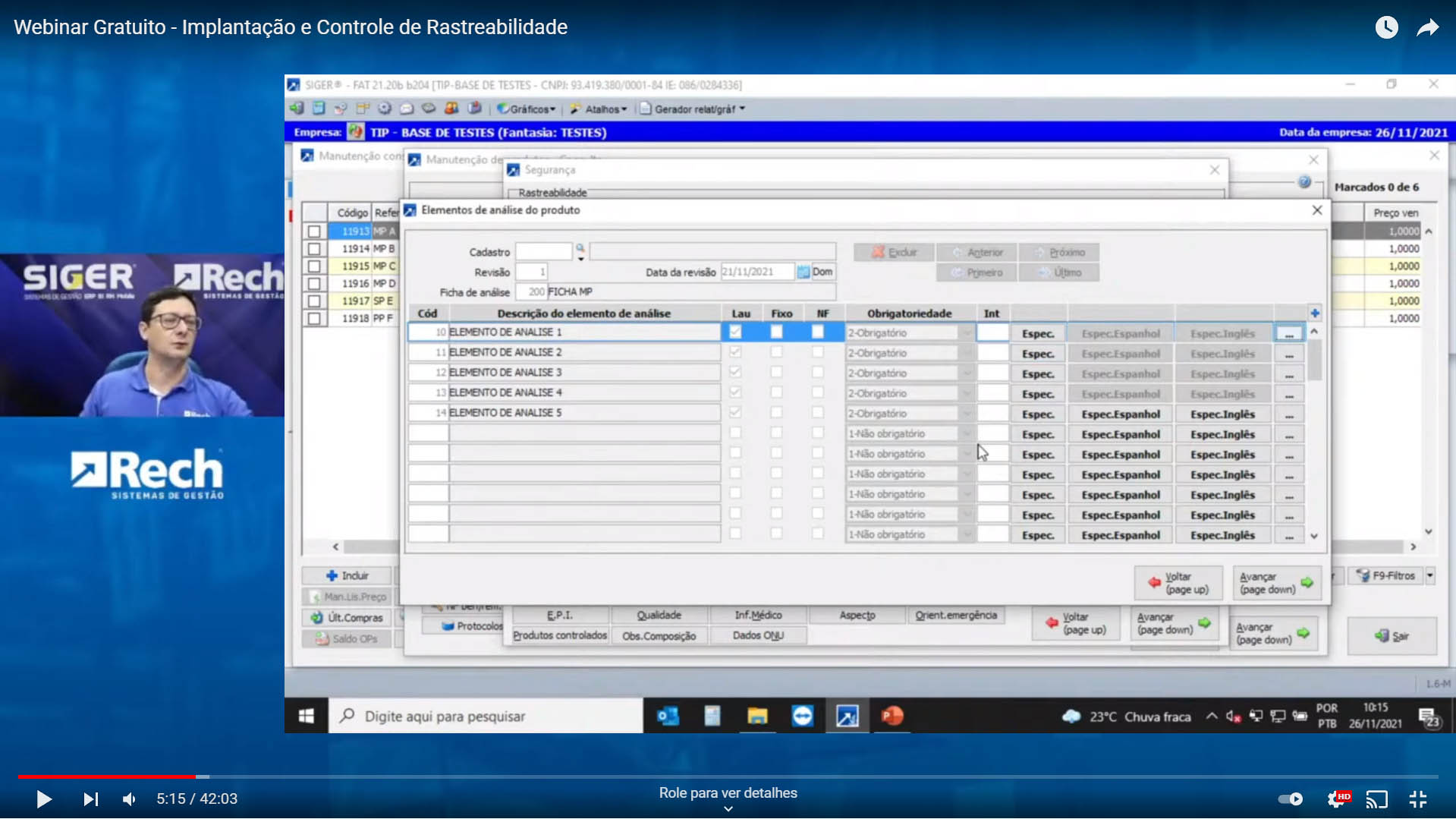This screenshot has height=819, width=1456.
Task: Mute the video volume
Action: 130,799
